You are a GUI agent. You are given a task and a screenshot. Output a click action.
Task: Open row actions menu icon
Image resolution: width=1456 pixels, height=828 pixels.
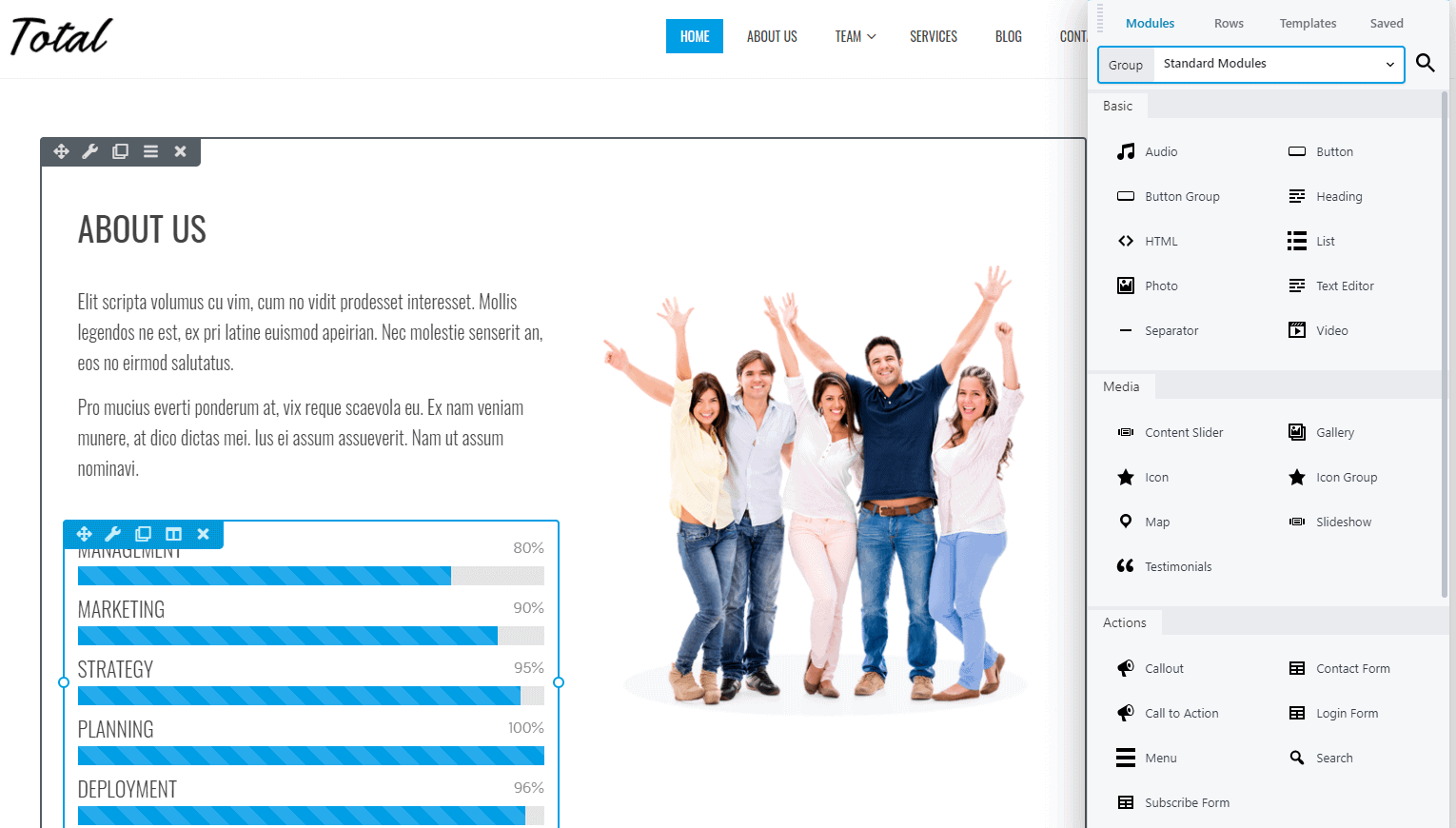[x=150, y=151]
